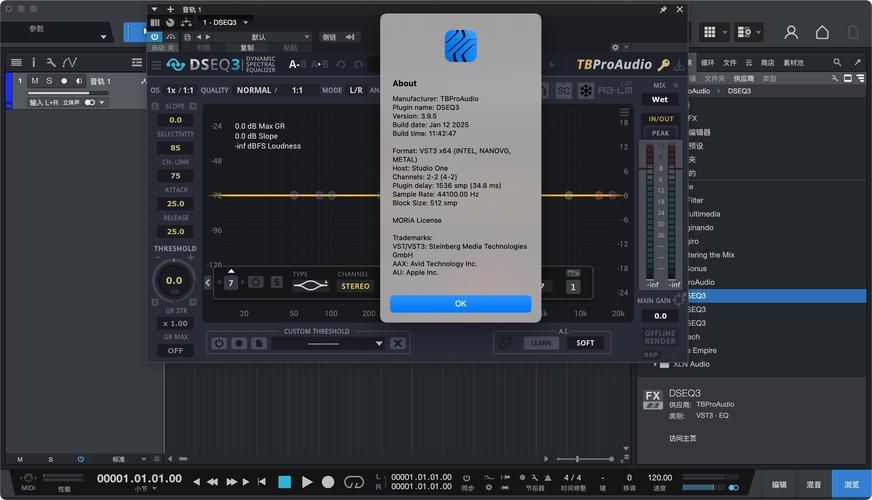872x500 pixels.
Task: Click the Selectivity value 85
Action: (175, 148)
